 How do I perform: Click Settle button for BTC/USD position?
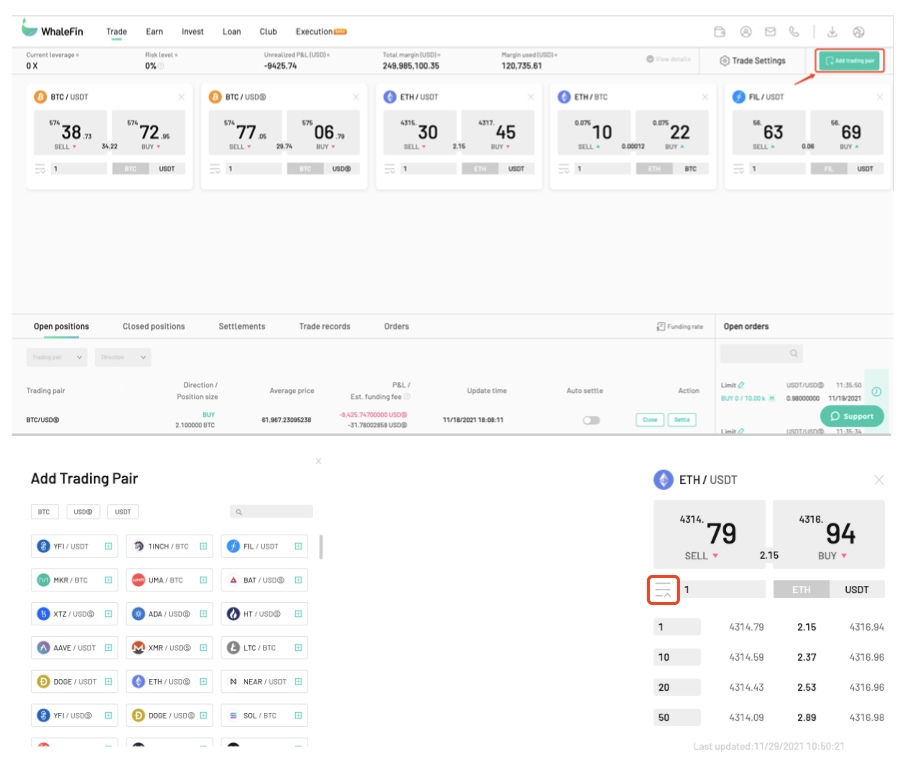(682, 420)
